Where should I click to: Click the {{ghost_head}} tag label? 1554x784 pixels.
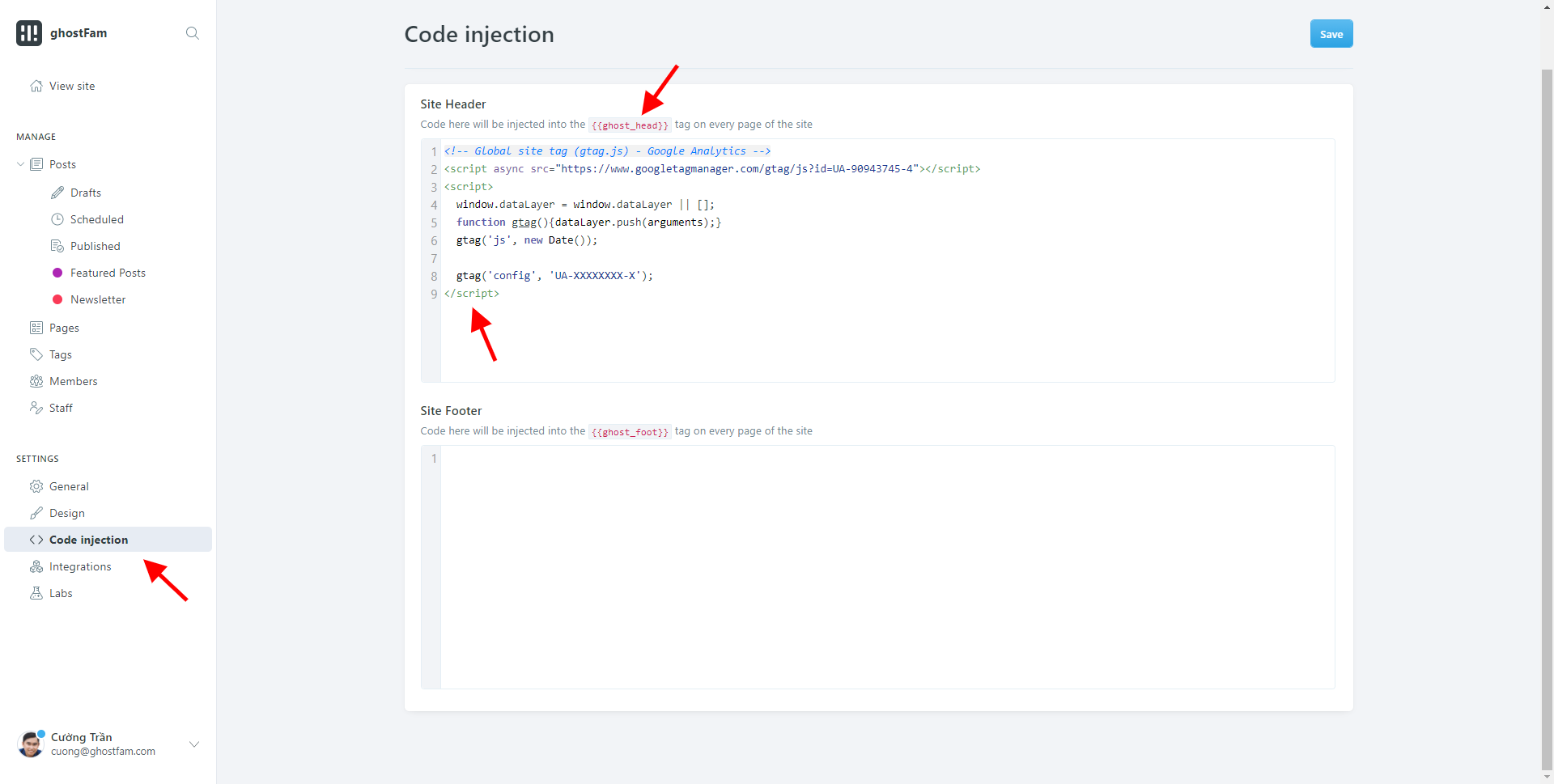point(630,125)
